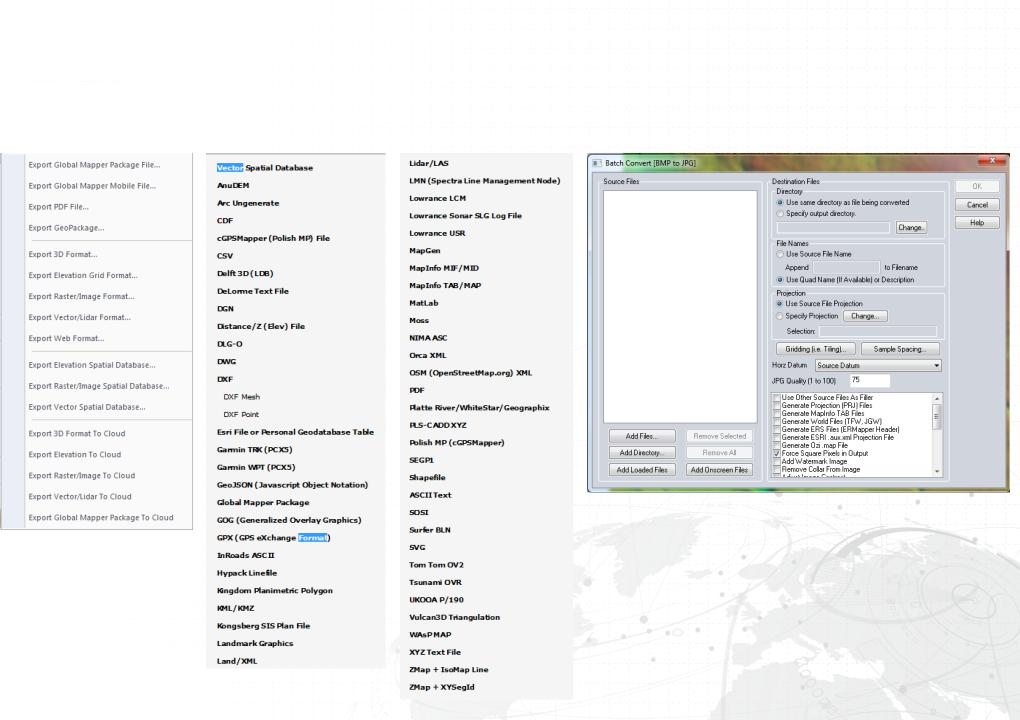1020x720 pixels.
Task: Select 'DXF Point' sub-entry
Action: (x=241, y=414)
